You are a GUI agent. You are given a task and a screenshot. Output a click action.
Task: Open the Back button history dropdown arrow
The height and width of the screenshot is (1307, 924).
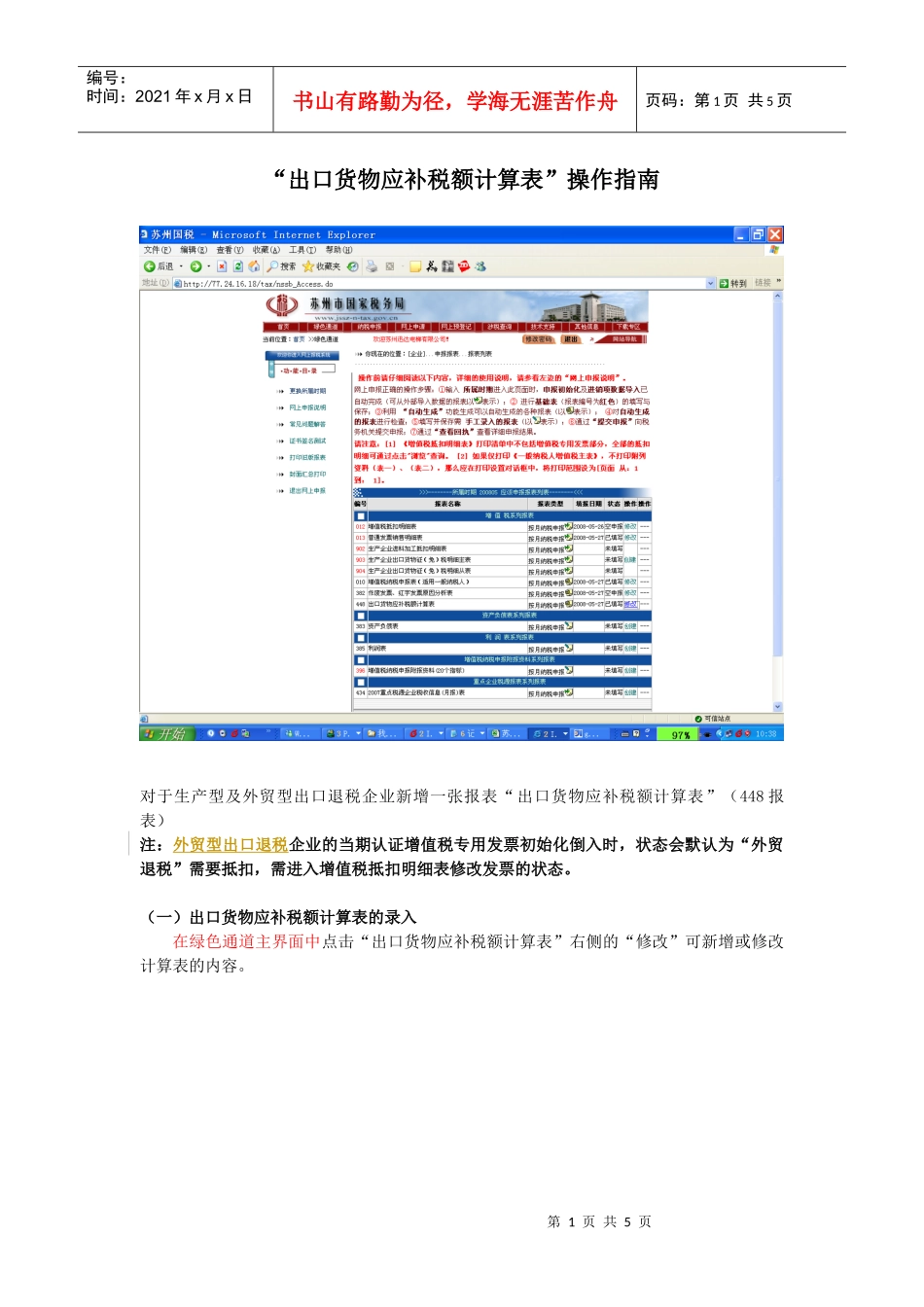(x=181, y=265)
